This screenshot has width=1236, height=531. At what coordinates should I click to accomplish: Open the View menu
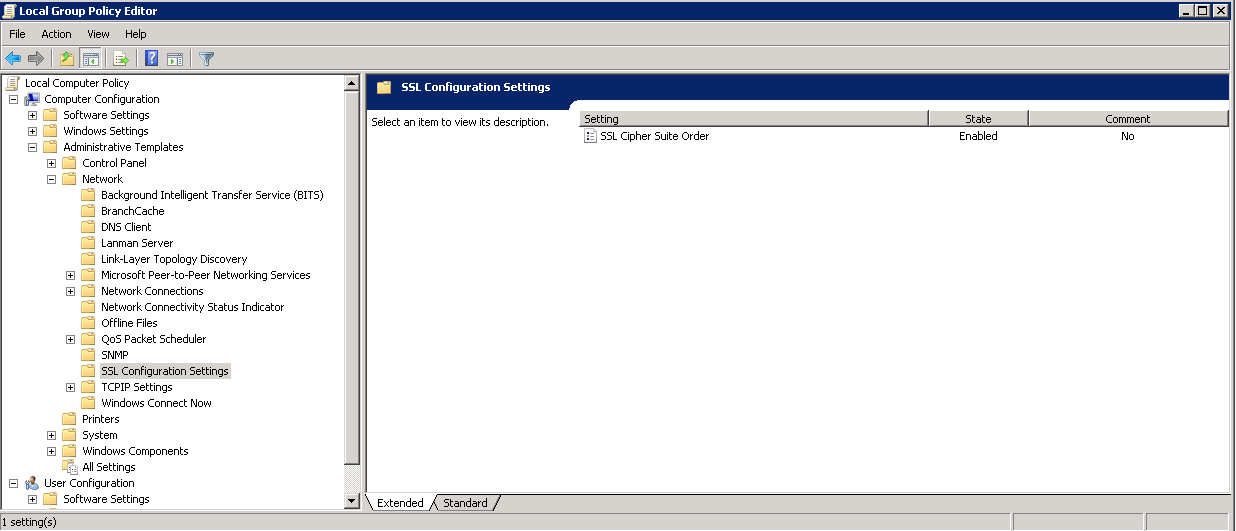point(98,34)
